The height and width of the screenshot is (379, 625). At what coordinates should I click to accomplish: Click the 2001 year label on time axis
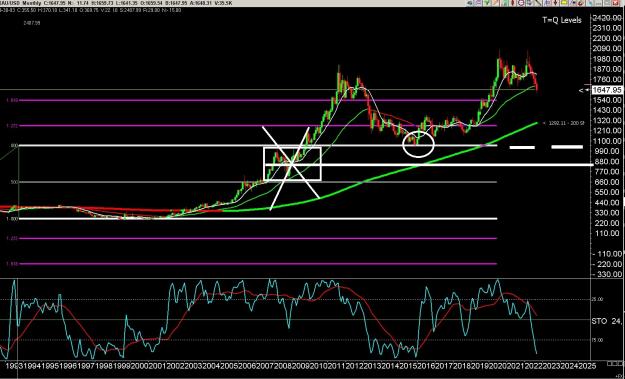156,365
